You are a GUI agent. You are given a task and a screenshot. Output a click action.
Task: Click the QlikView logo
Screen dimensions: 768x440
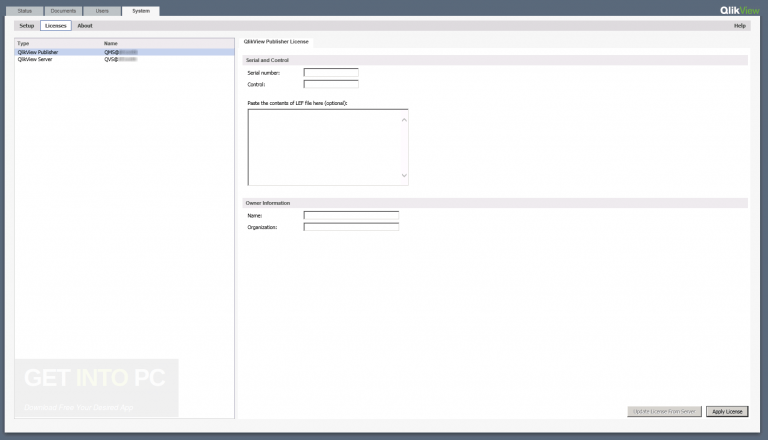tap(739, 10)
